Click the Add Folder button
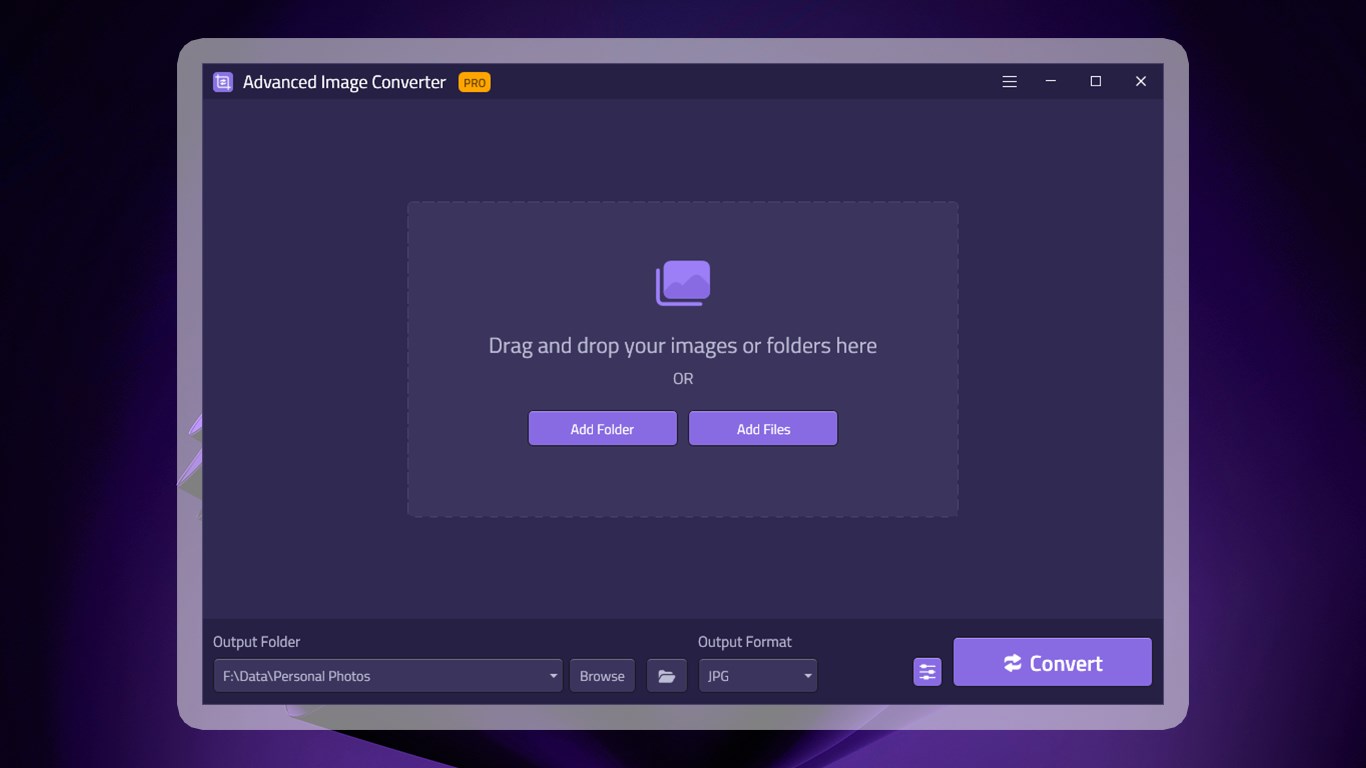 point(603,429)
